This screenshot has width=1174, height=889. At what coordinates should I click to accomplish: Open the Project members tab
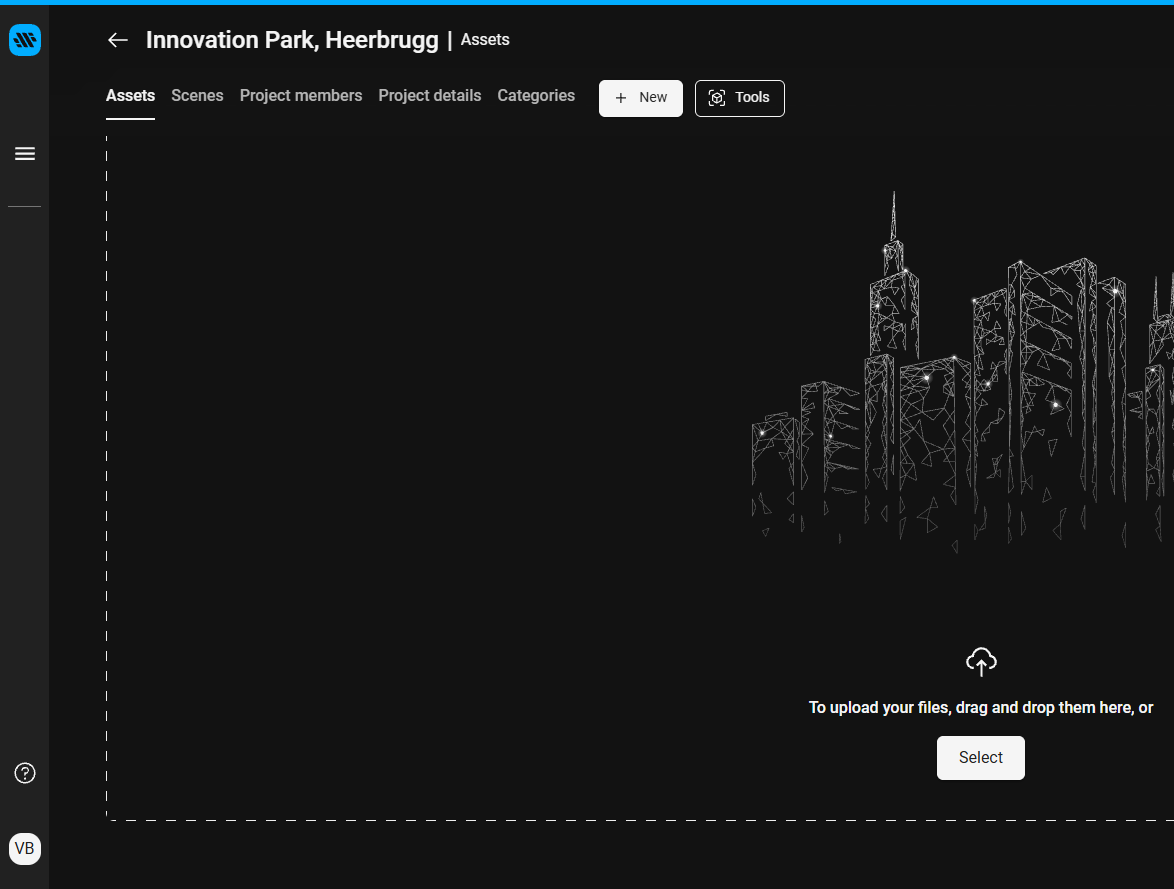301,96
